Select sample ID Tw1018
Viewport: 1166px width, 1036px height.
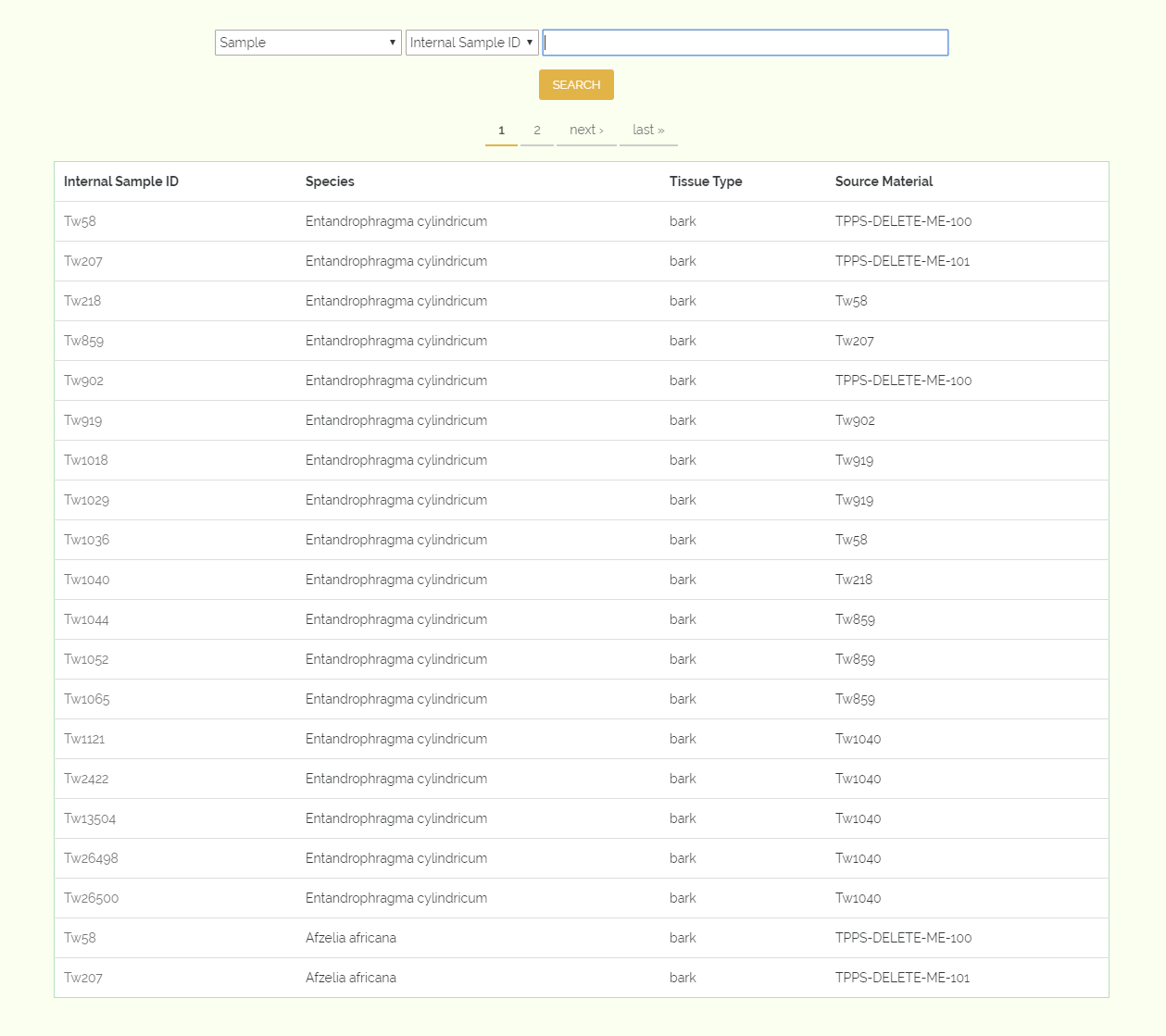[x=86, y=460]
